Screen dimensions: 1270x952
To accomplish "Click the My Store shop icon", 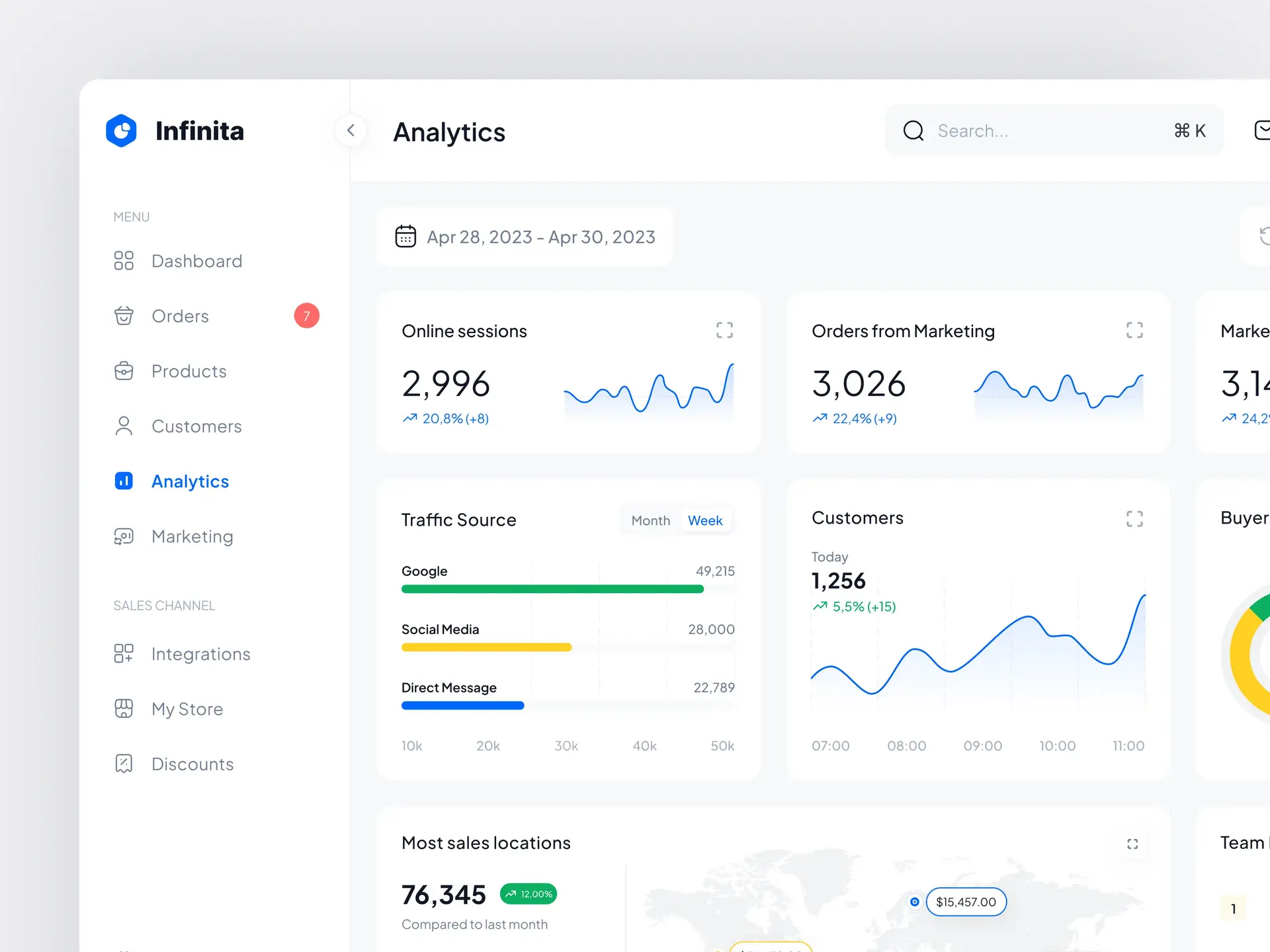I will pyautogui.click(x=124, y=708).
